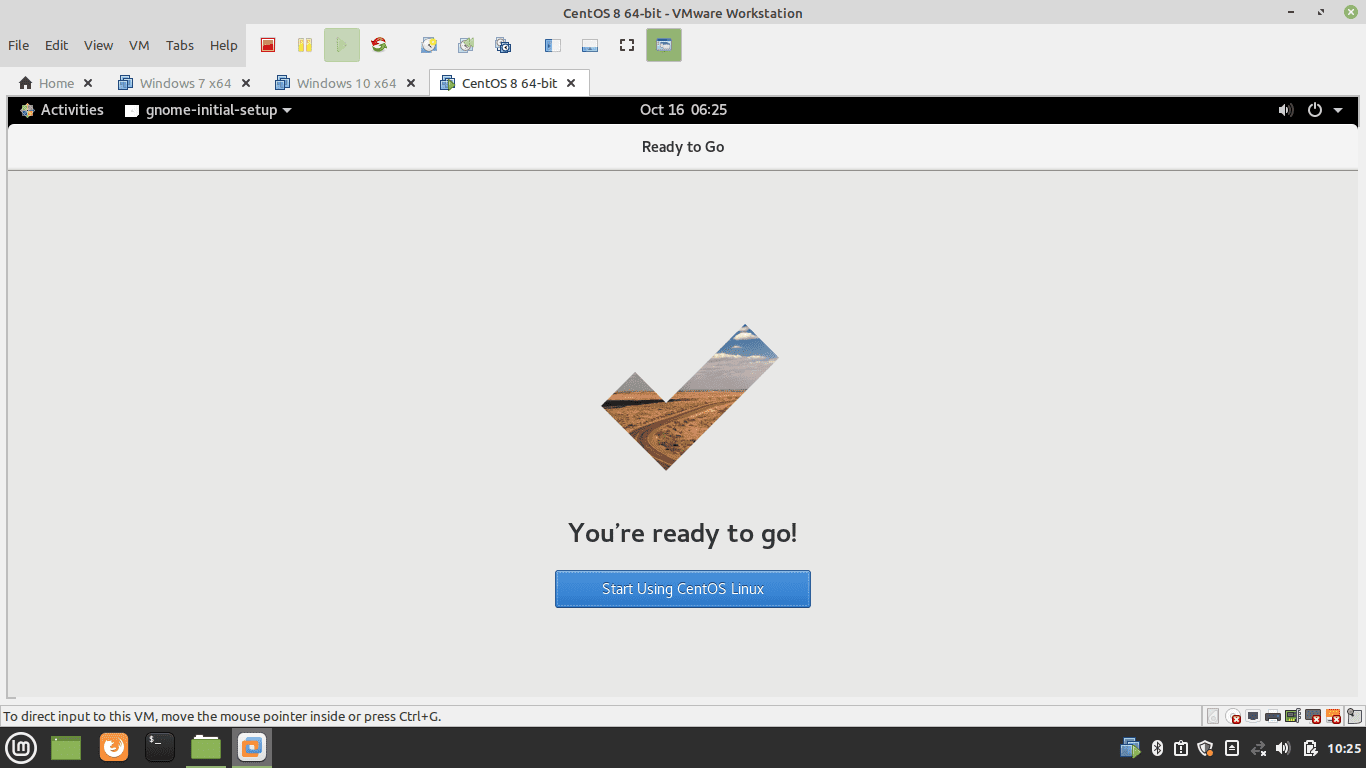1366x768 pixels.
Task: Open the File menu
Action: 18,45
